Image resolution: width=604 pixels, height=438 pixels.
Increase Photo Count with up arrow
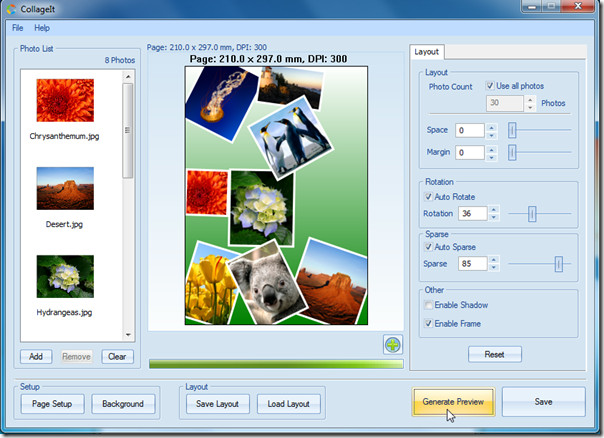[530, 99]
